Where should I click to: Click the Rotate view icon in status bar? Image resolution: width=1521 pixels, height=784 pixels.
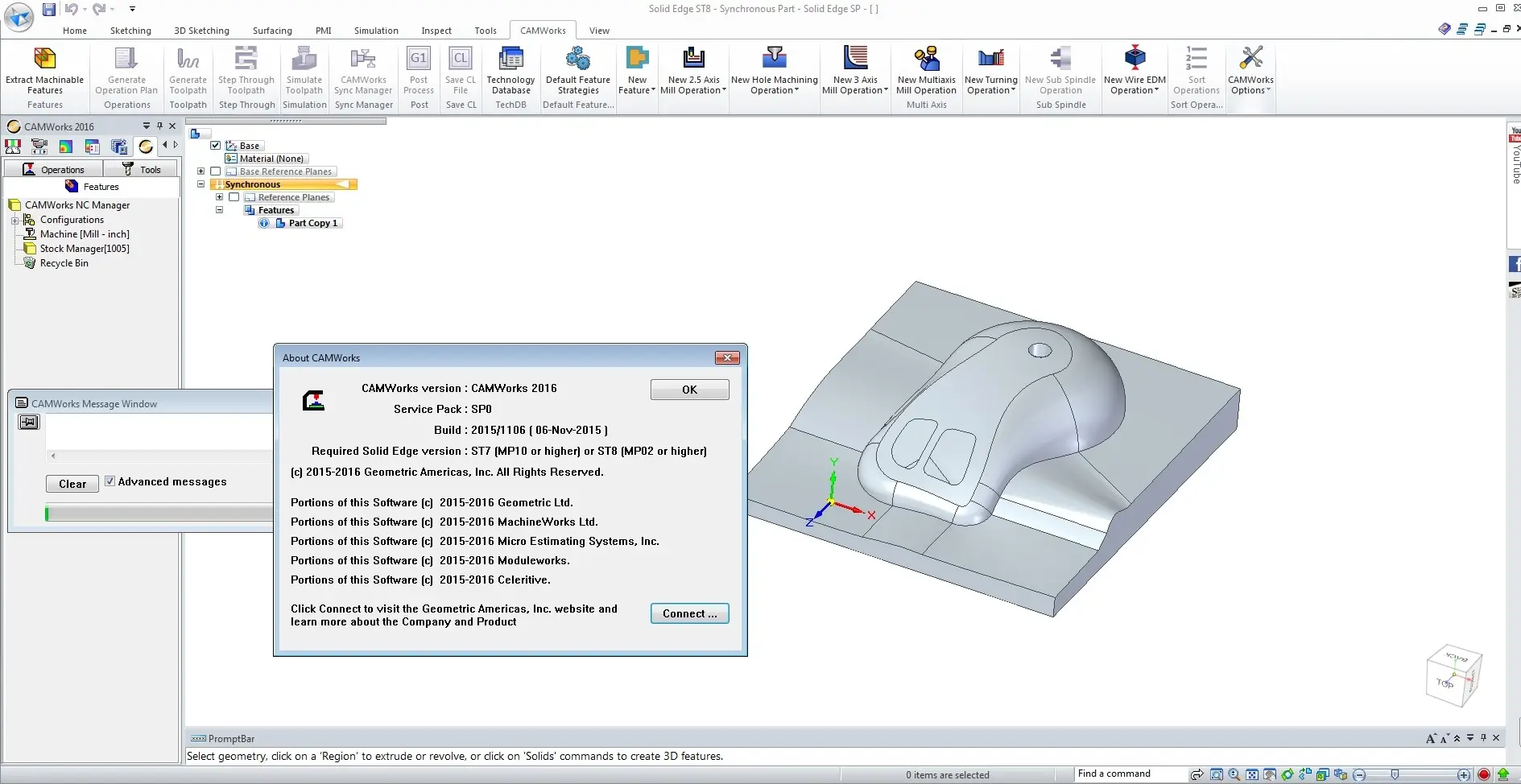click(1287, 775)
